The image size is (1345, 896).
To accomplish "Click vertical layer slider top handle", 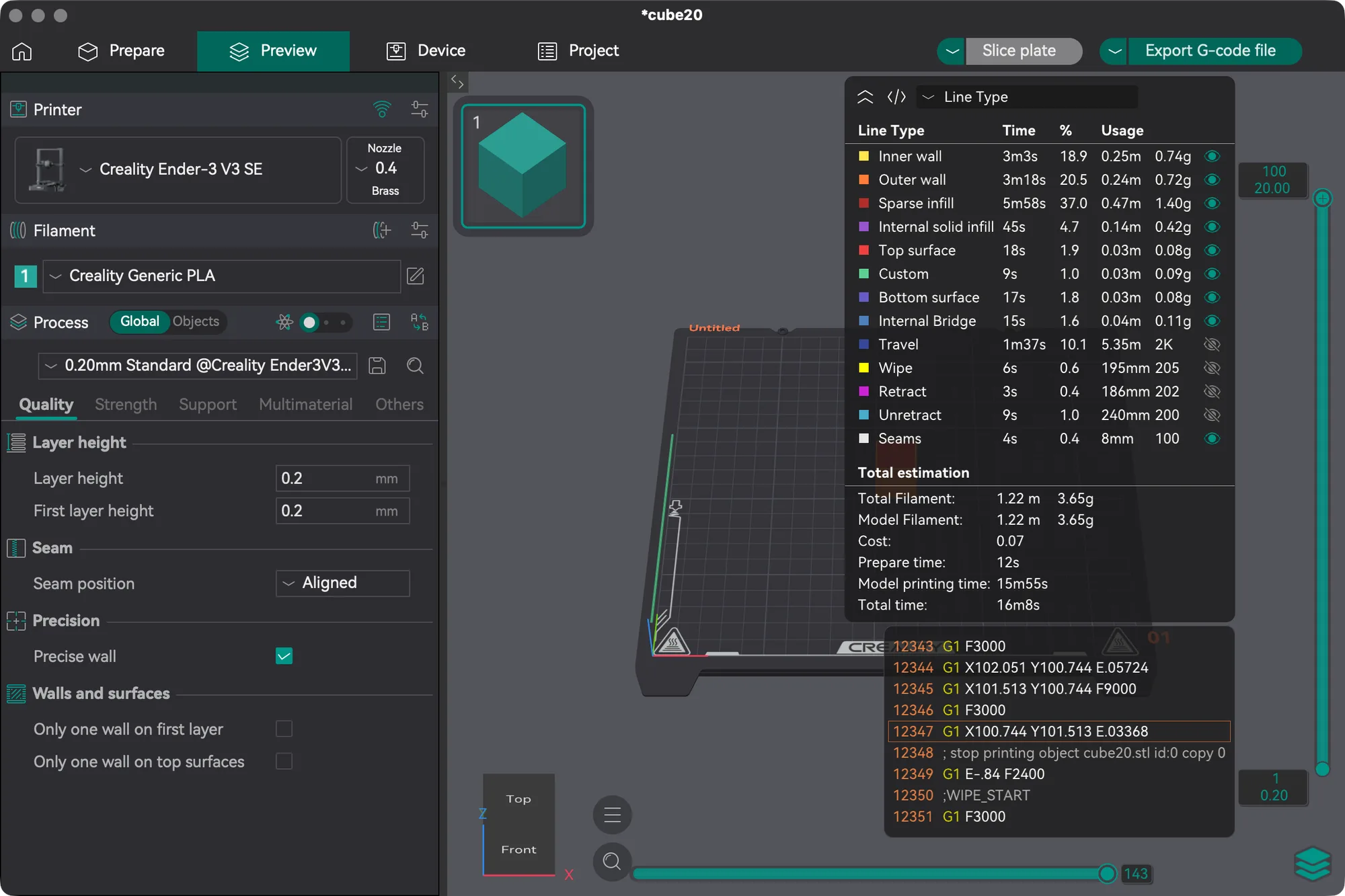I will pyautogui.click(x=1322, y=198).
